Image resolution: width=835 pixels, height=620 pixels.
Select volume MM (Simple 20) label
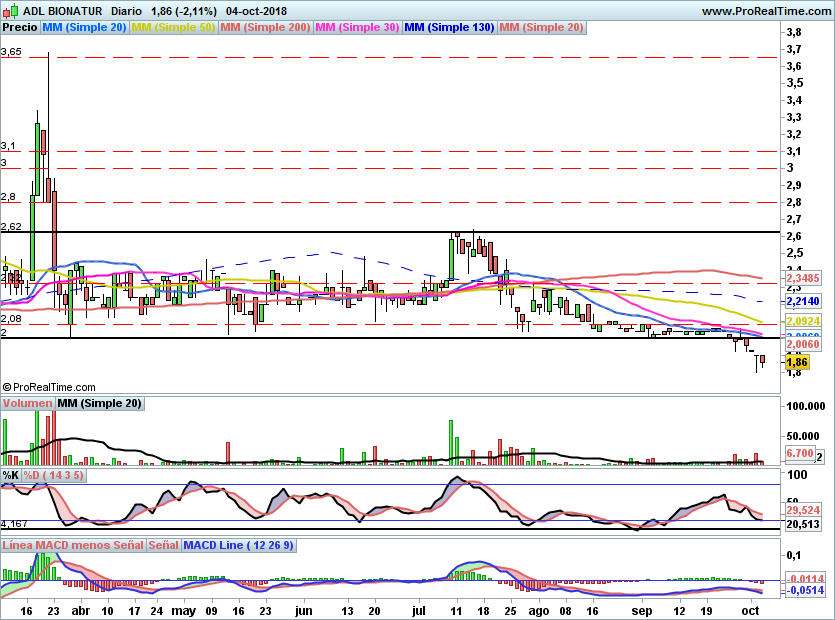coord(100,403)
